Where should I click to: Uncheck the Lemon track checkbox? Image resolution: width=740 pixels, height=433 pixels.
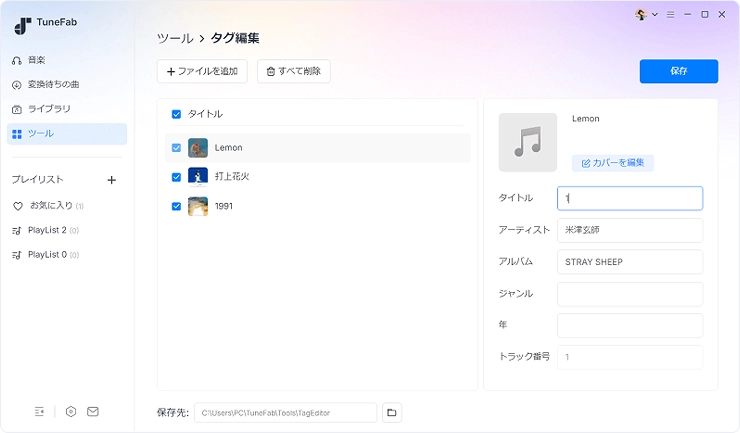click(x=177, y=148)
